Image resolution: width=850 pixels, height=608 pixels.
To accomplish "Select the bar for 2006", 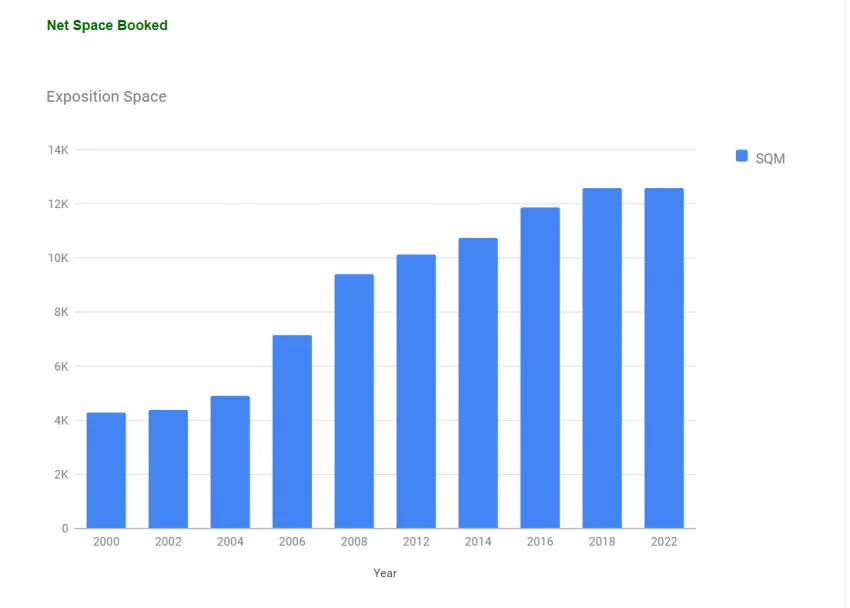I will (x=292, y=431).
